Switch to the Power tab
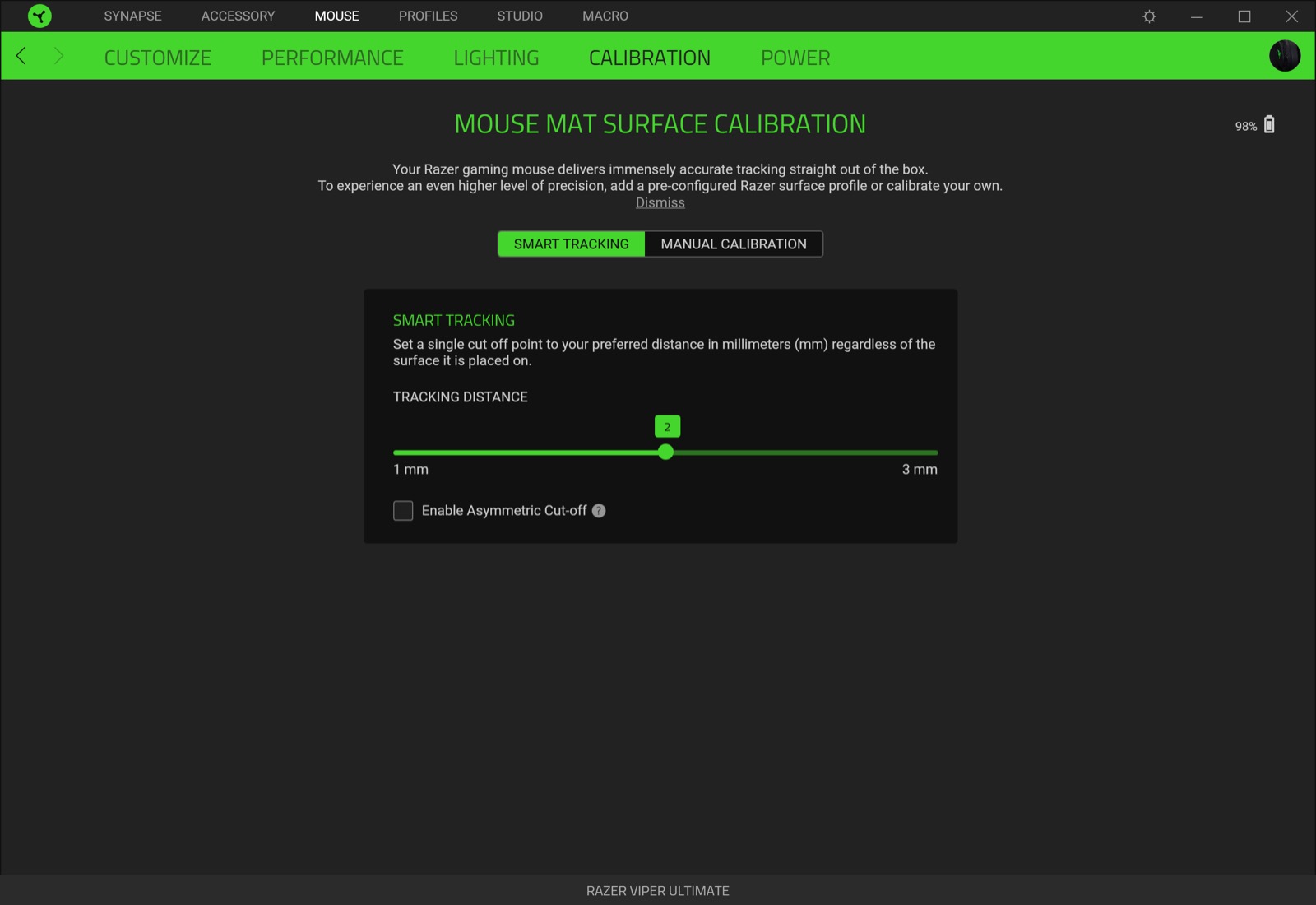 pos(795,58)
